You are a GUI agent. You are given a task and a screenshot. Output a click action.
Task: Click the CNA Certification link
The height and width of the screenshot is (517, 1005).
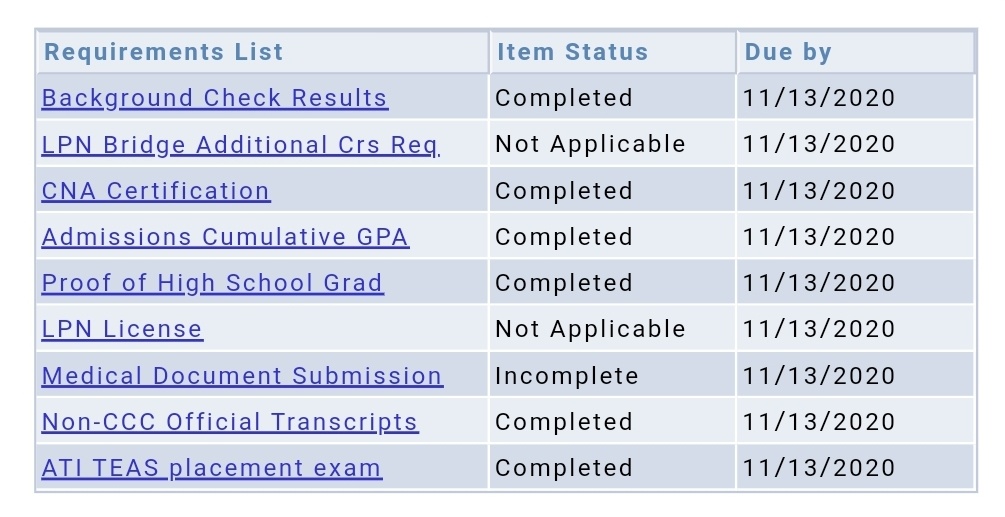[x=156, y=191]
